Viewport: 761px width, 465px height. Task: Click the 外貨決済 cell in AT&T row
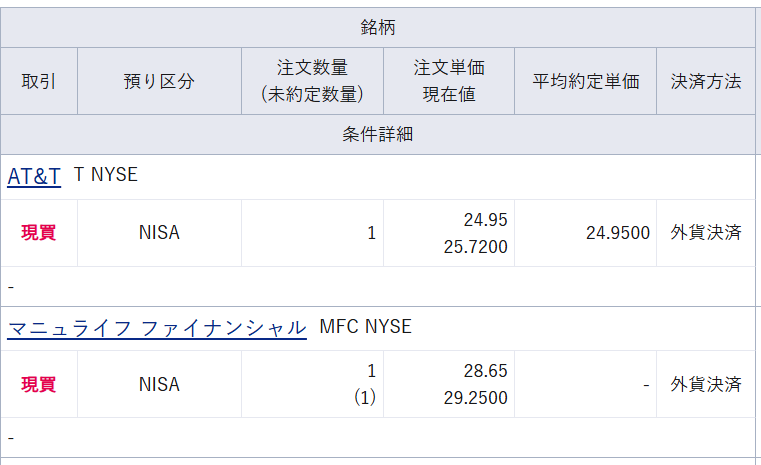(x=706, y=232)
